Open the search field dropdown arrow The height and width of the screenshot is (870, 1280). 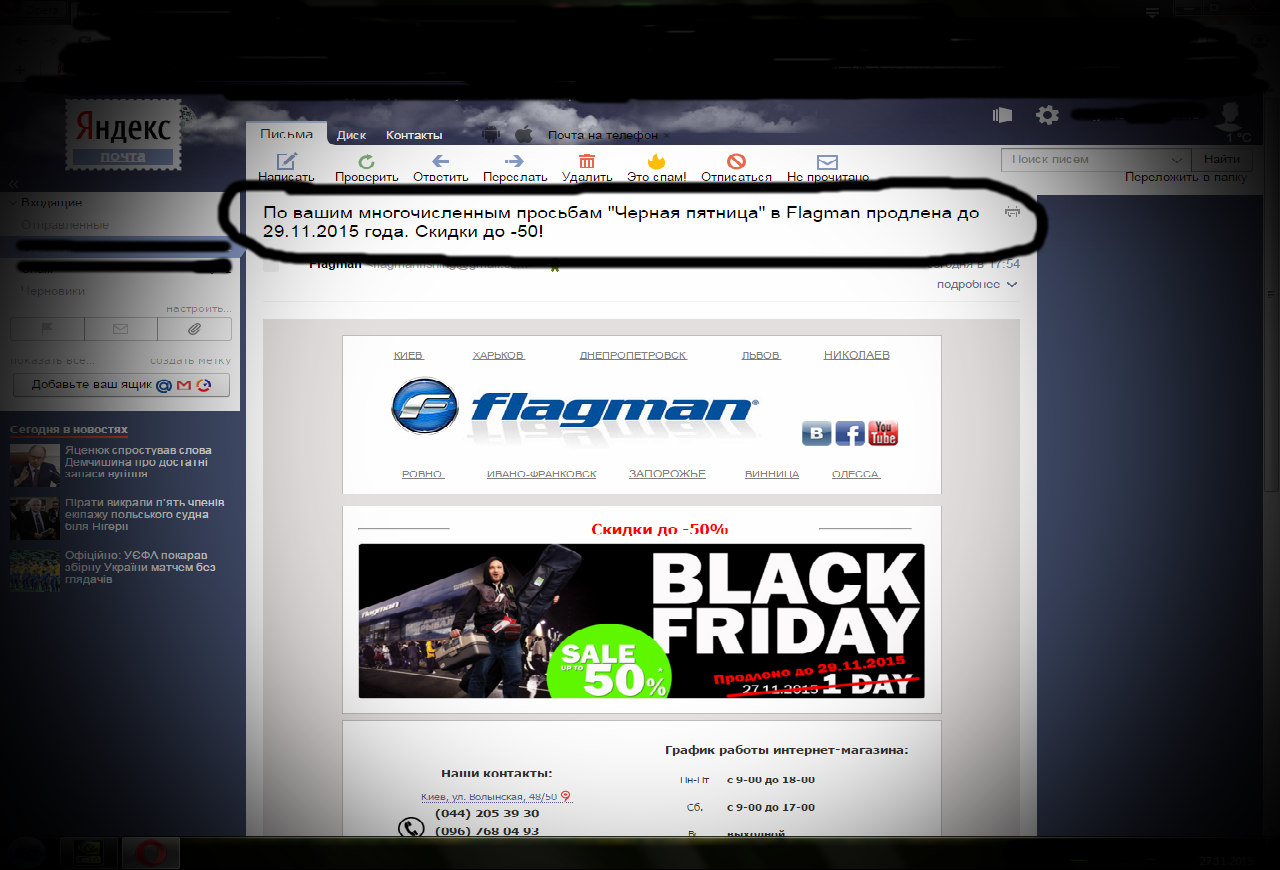click(1177, 159)
